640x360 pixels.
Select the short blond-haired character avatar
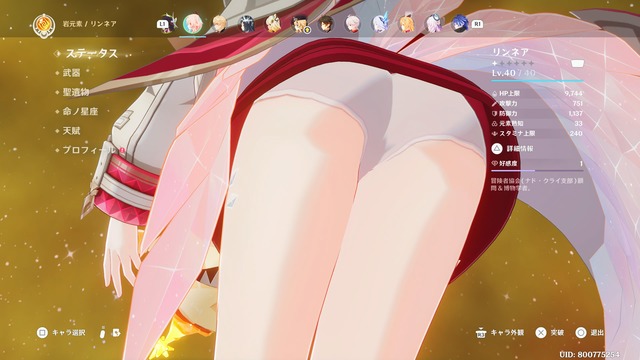(x=220, y=24)
